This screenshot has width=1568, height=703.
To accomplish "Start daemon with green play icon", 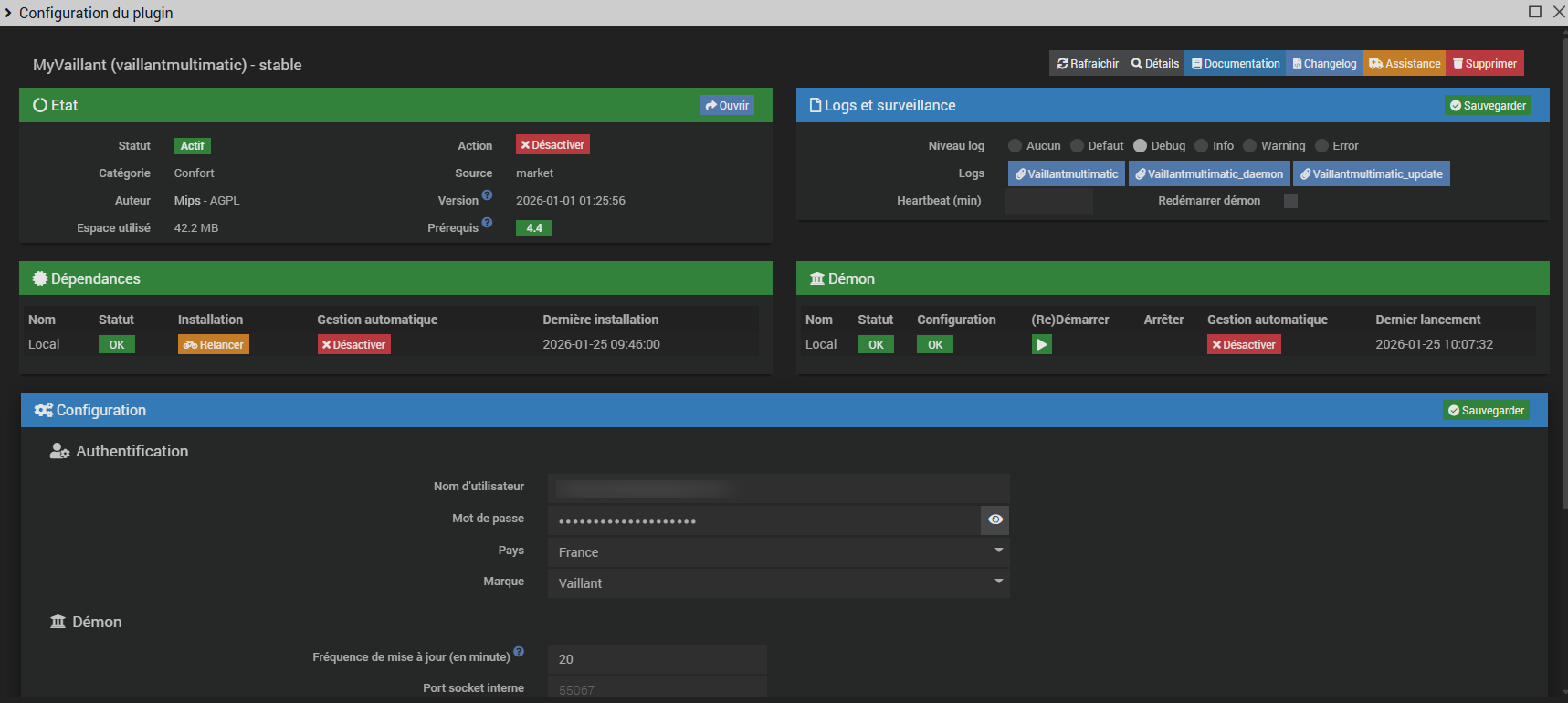I will (1041, 344).
